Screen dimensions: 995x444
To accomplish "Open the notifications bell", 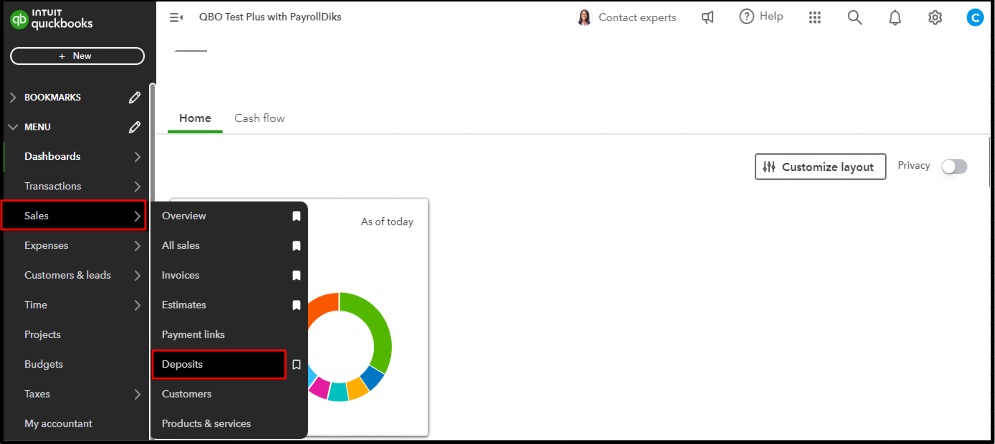I will point(895,18).
